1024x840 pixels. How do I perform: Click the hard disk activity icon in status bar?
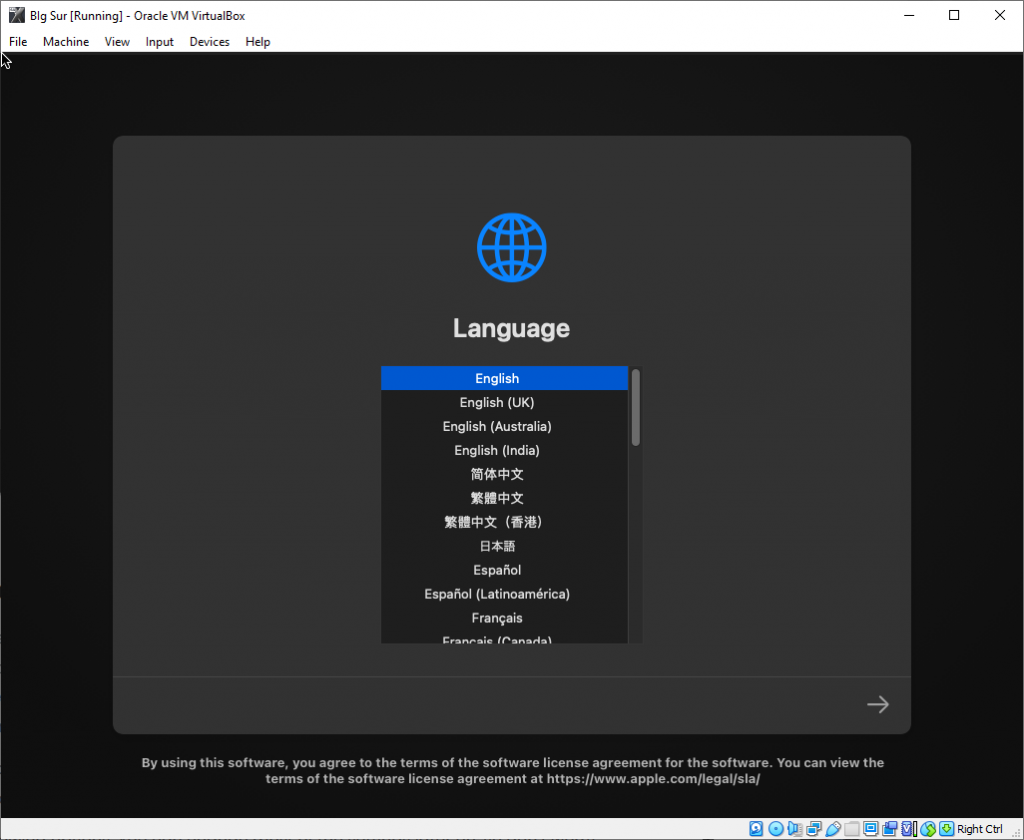[756, 828]
